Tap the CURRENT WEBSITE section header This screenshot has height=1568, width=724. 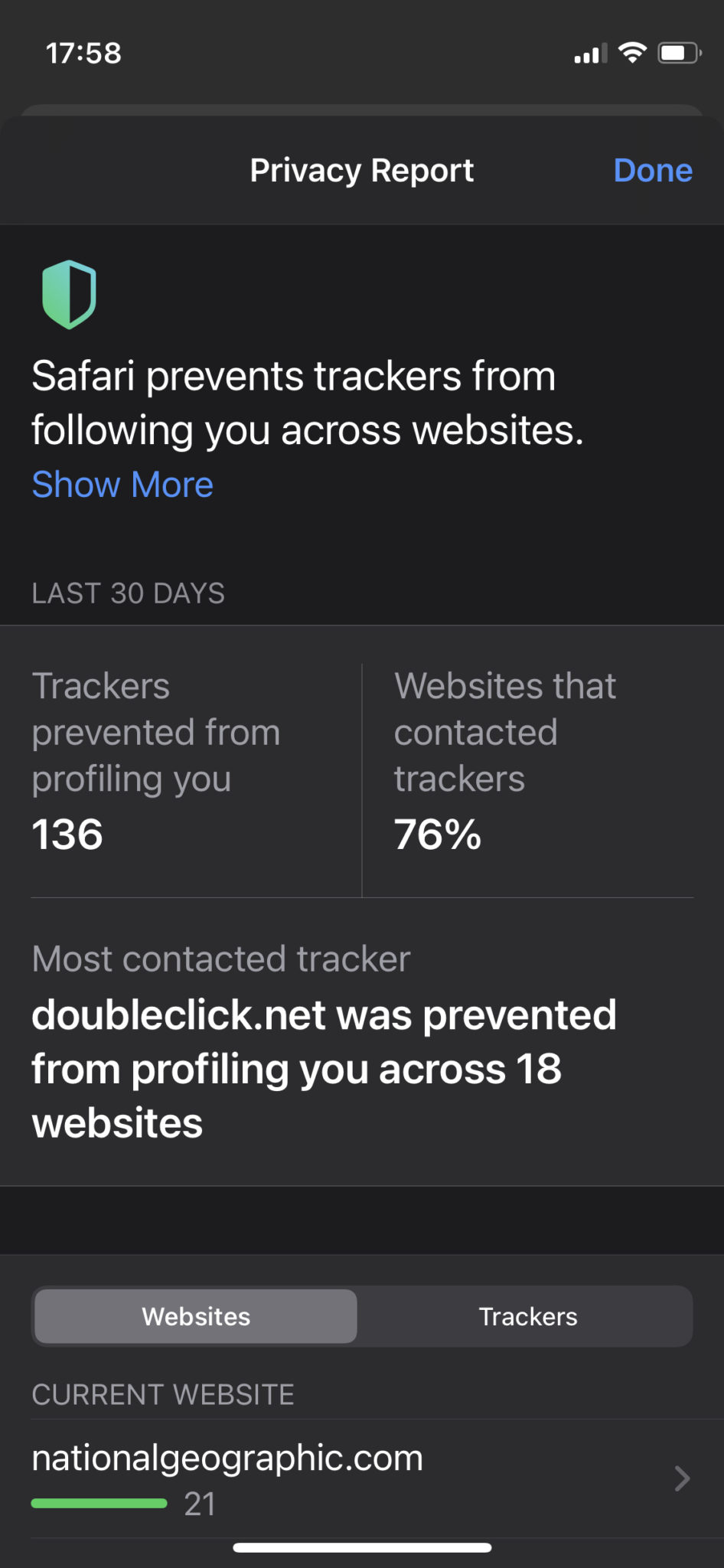pyautogui.click(x=163, y=1394)
